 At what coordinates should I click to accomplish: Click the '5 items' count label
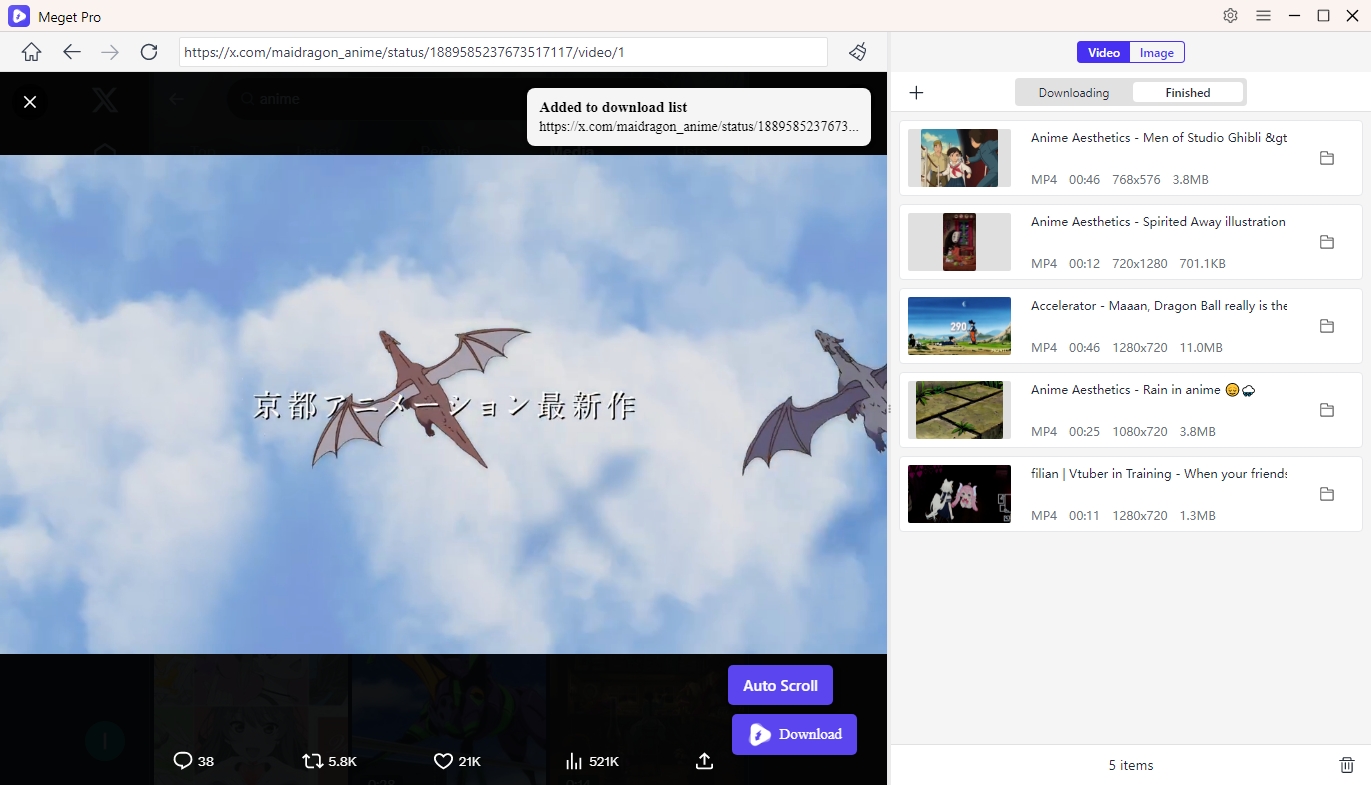click(1130, 765)
